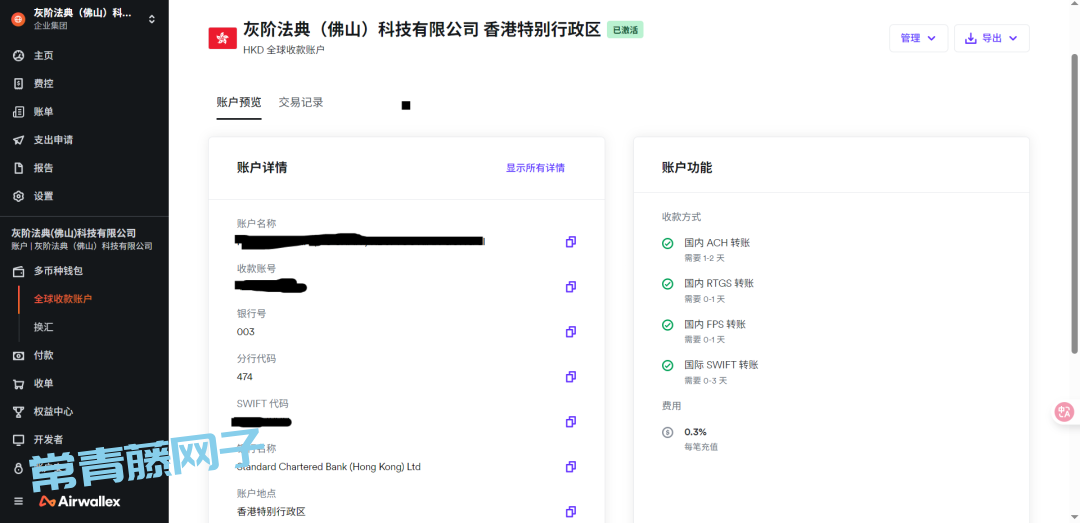The height and width of the screenshot is (523, 1080).
Task: Click Standard Chartered Bank (Hong Kong) Ltd text
Action: click(329, 467)
